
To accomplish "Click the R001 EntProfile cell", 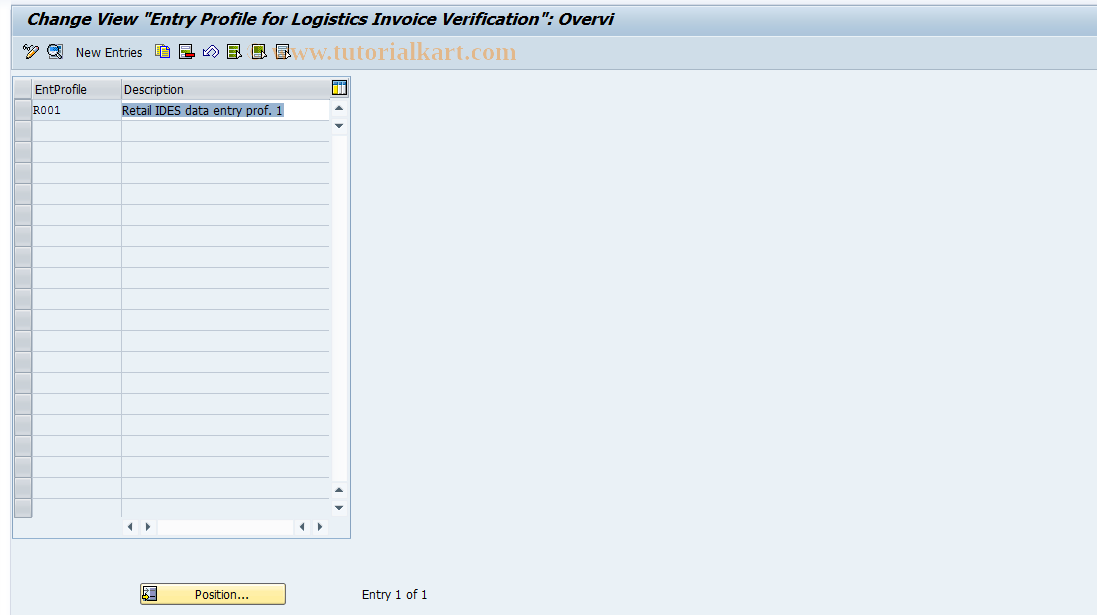I will coord(76,111).
